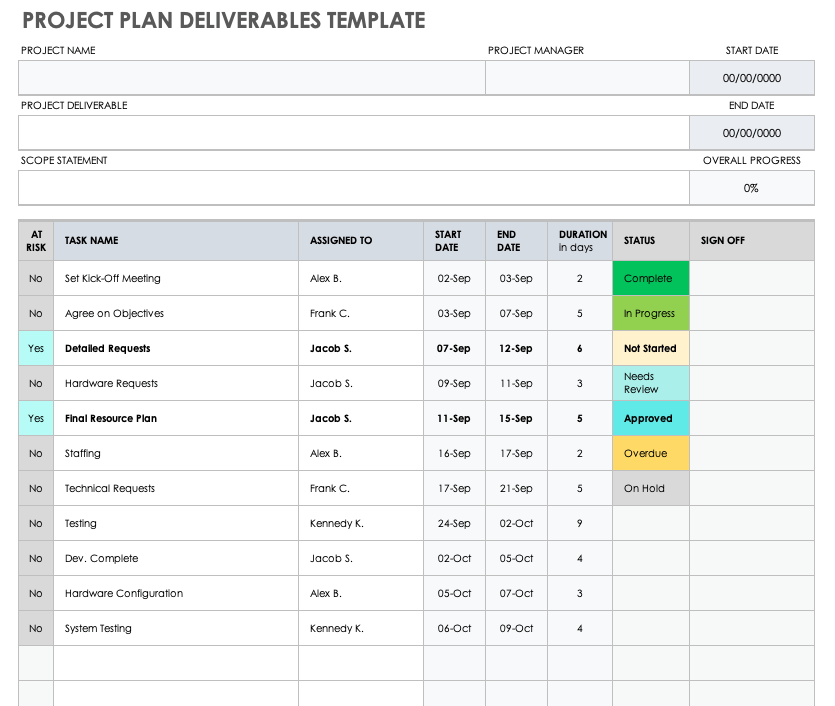The height and width of the screenshot is (706, 835).
Task: Select Alex B. assigned to Hardware Configuration
Action: point(361,593)
